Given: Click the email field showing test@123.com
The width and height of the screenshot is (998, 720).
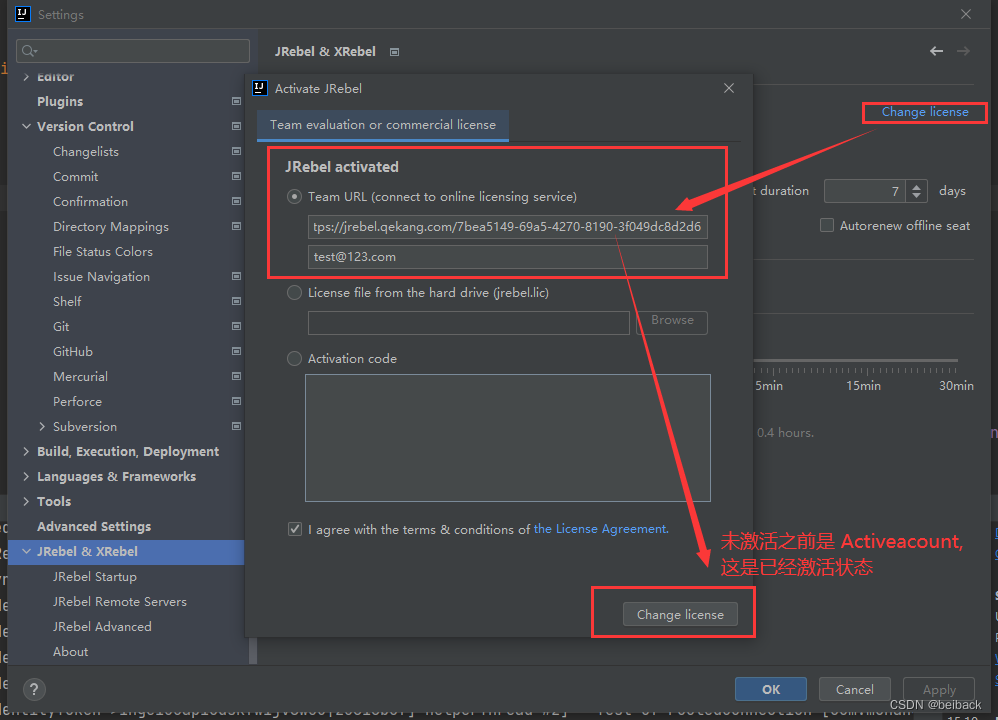Looking at the screenshot, I should pos(507,257).
